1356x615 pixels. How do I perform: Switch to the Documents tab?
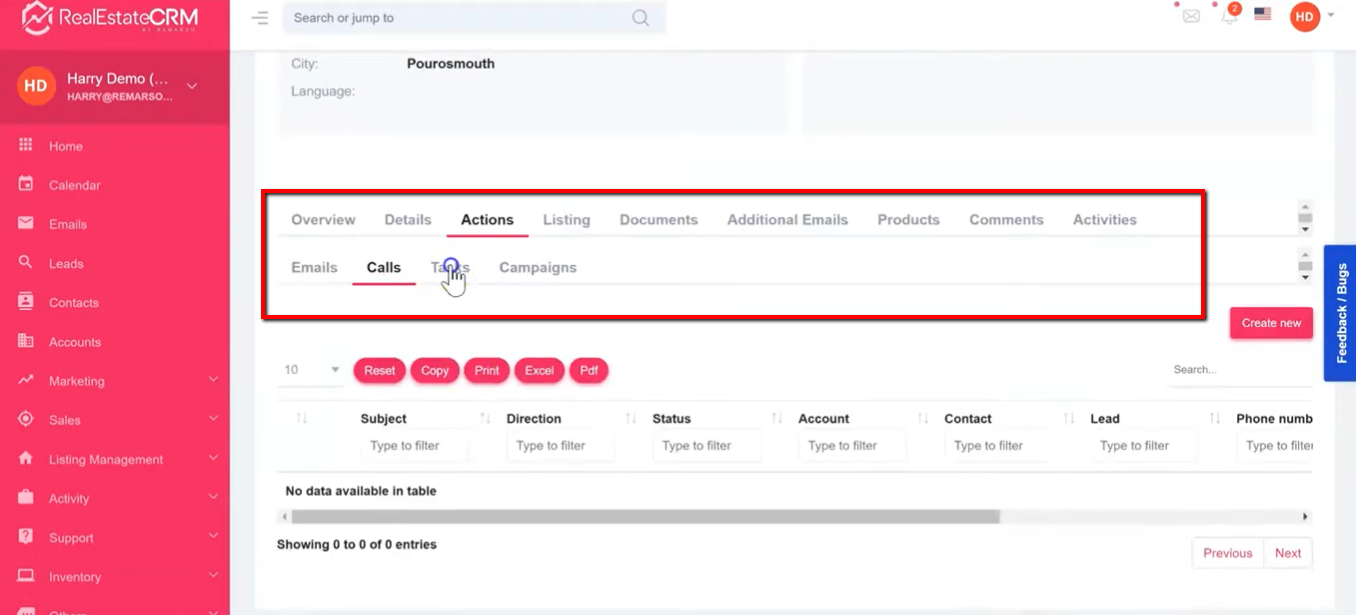coord(658,220)
